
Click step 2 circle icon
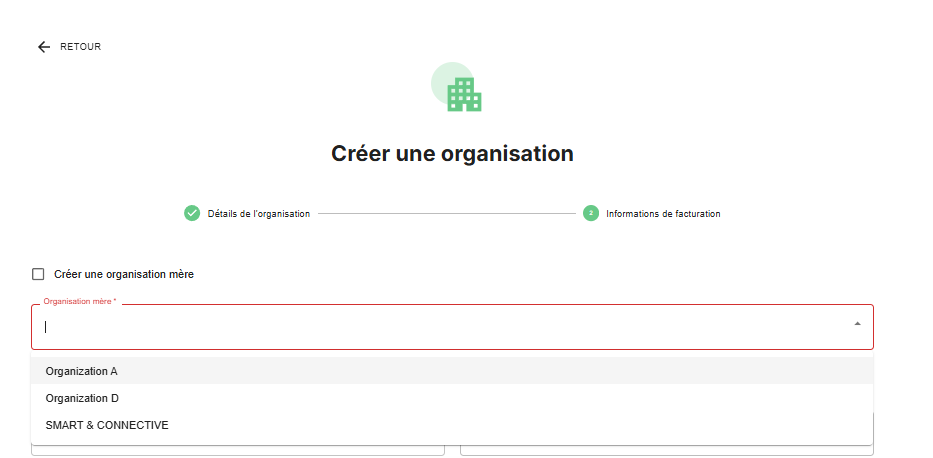pos(590,214)
